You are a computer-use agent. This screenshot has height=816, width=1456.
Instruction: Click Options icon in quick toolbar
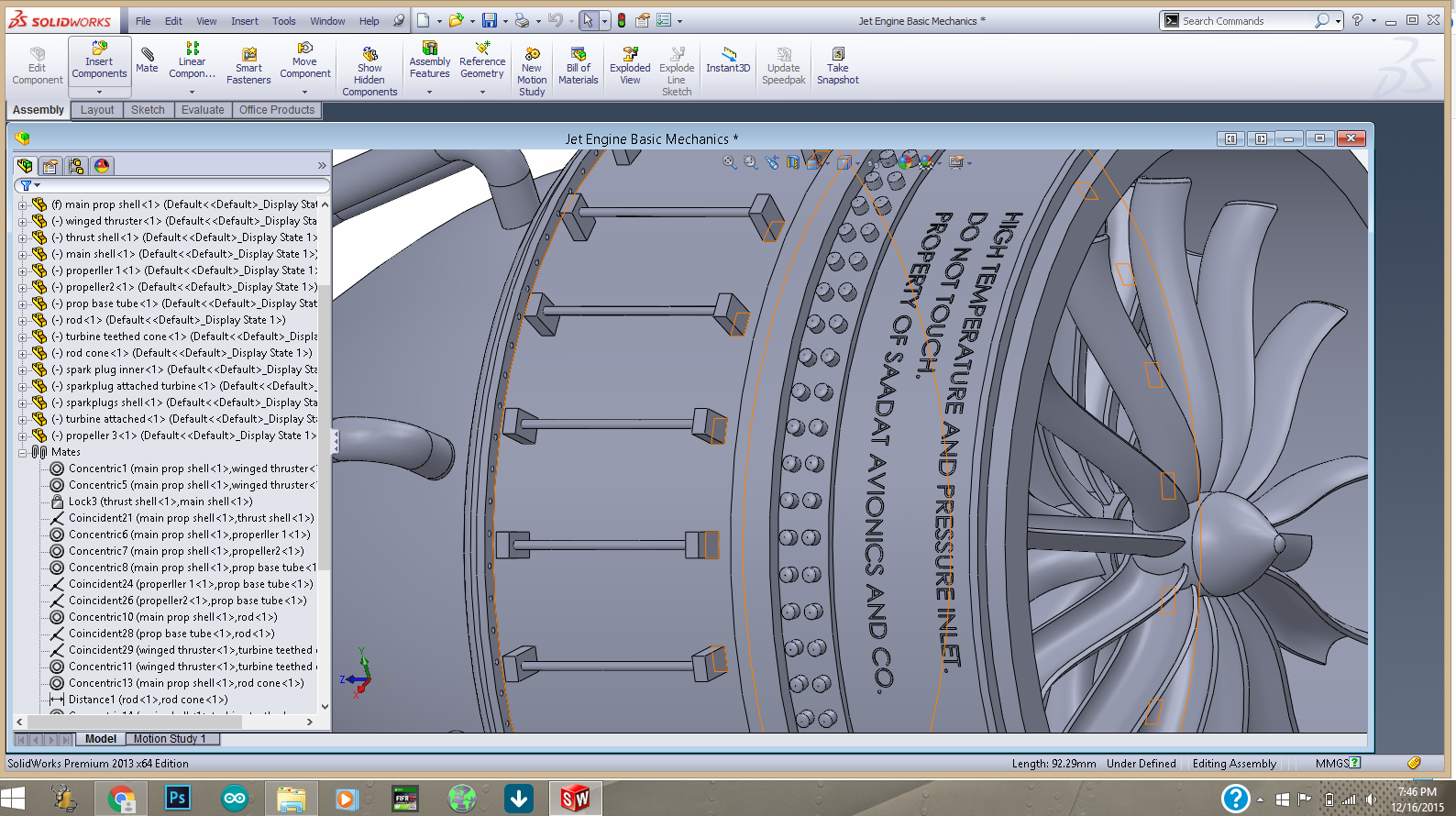click(x=665, y=20)
